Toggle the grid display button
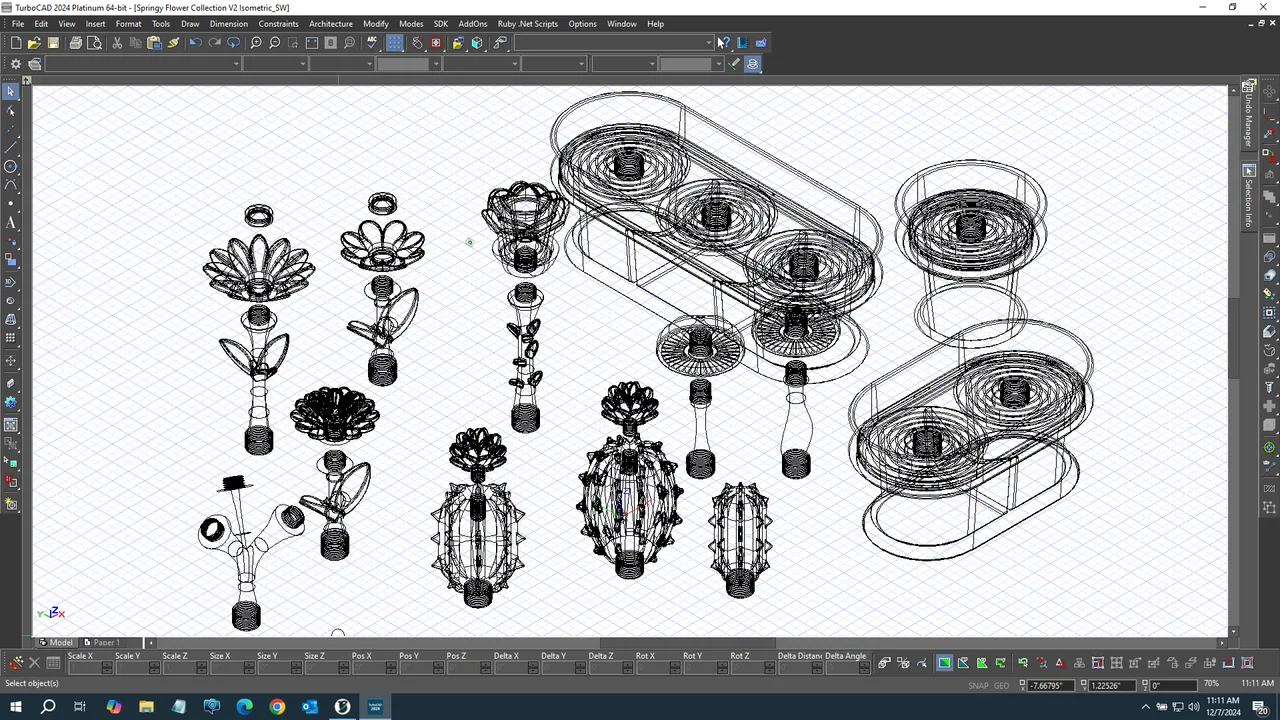1280x720 pixels. coord(395,43)
